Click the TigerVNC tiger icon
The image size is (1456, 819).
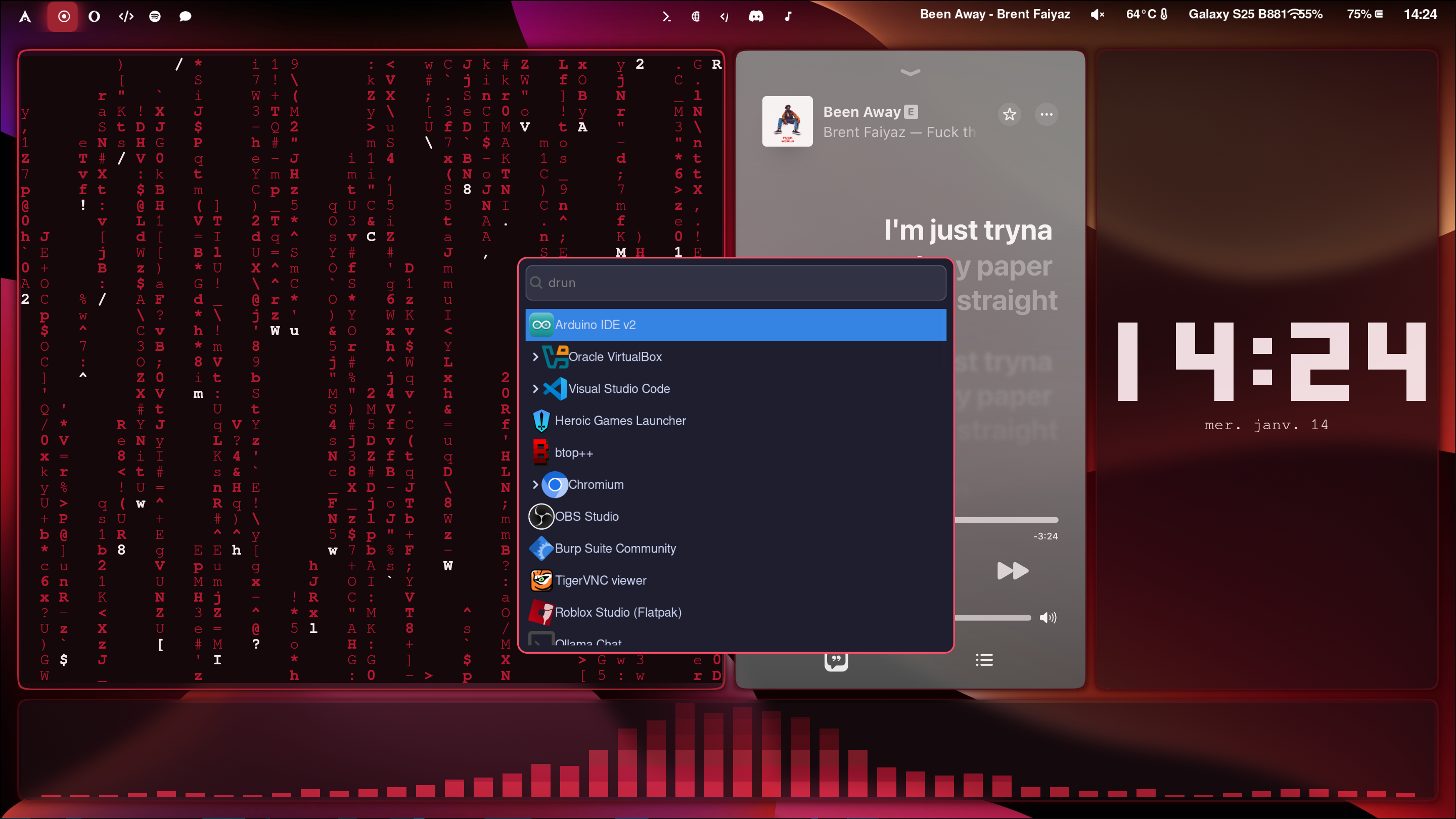tap(541, 580)
